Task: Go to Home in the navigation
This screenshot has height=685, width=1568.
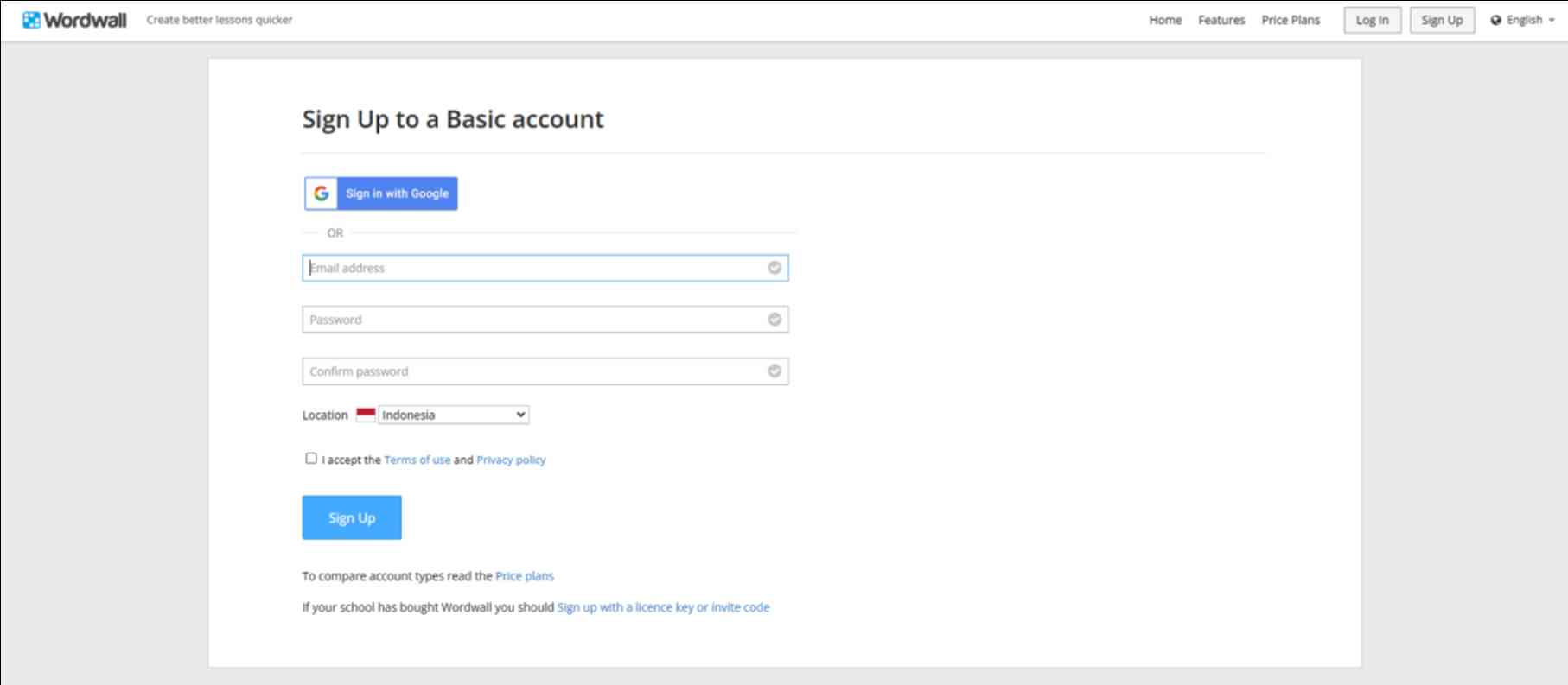Action: point(1165,20)
